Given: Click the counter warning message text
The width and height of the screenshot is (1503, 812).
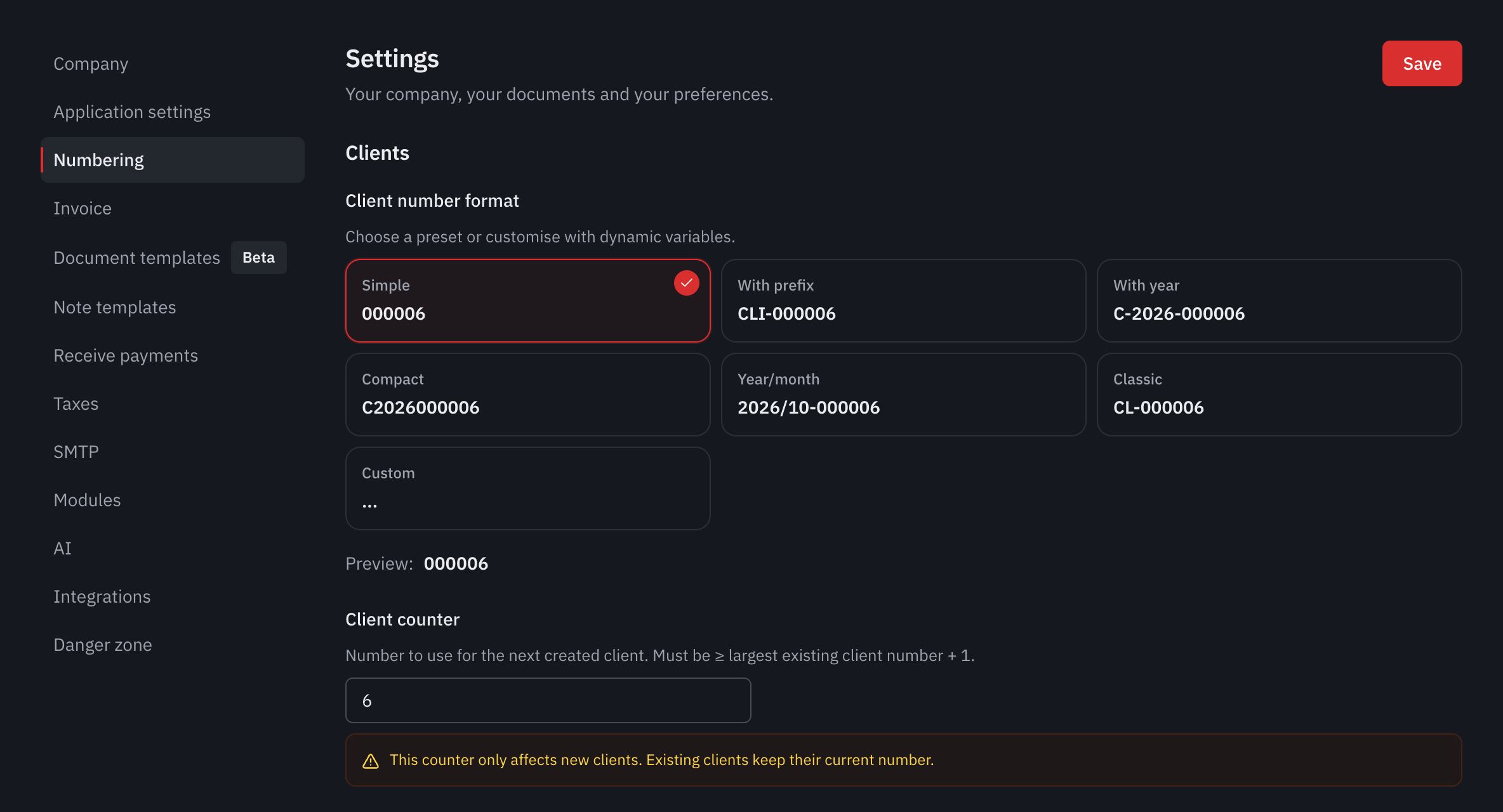Looking at the screenshot, I should tap(661, 760).
